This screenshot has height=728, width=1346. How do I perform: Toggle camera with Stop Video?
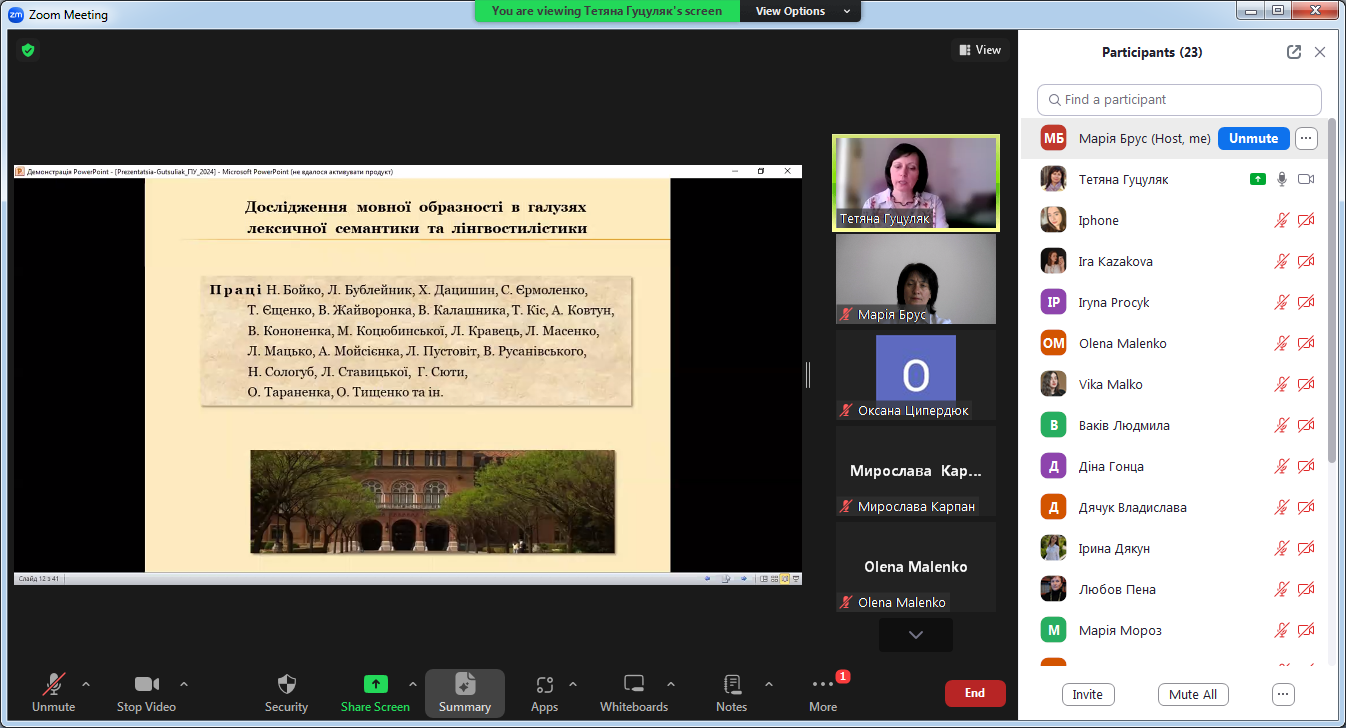[x=146, y=684]
